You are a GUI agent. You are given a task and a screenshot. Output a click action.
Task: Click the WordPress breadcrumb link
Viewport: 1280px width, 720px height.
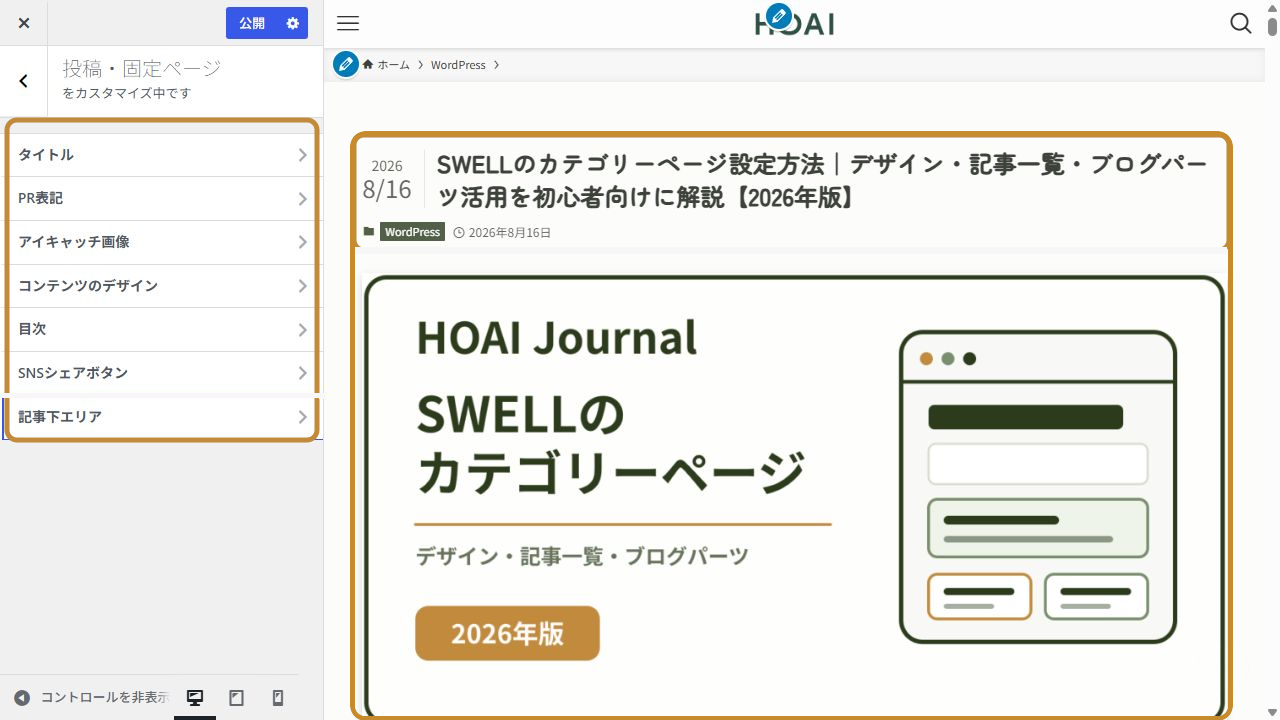point(458,65)
